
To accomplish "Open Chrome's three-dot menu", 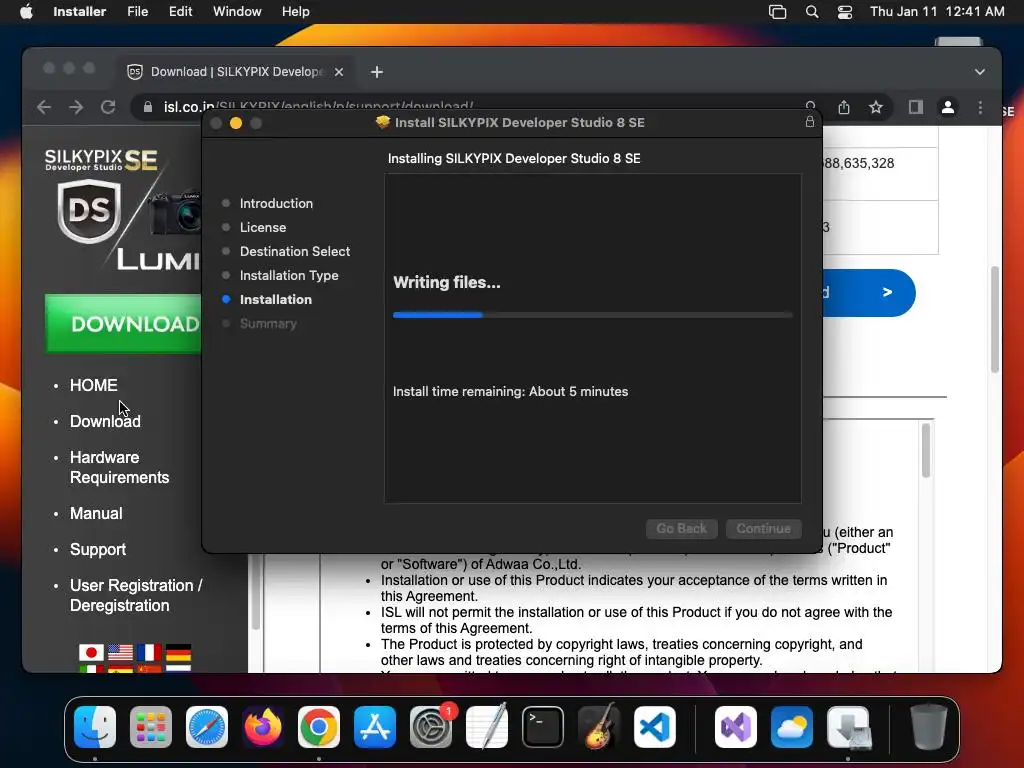I will click(x=980, y=107).
